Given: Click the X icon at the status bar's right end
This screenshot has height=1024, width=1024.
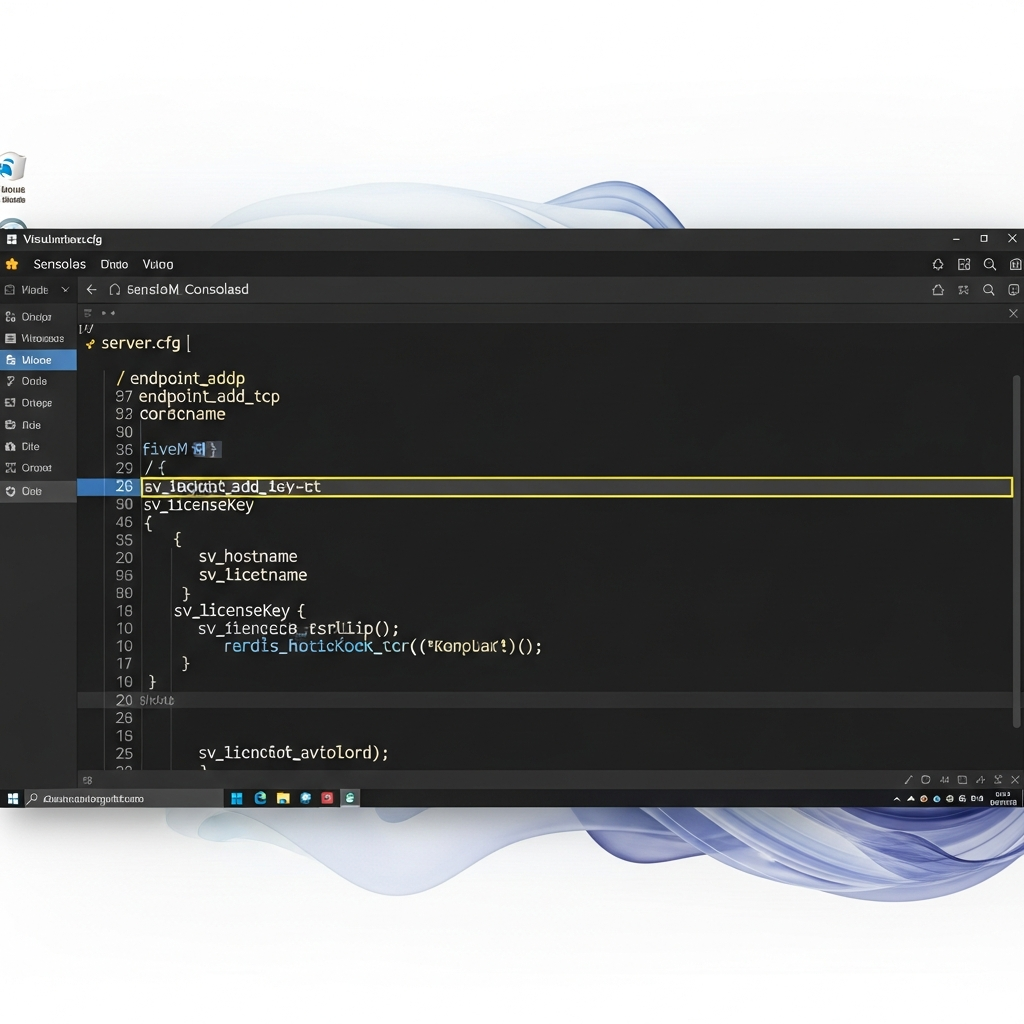Looking at the screenshot, I should [1015, 780].
